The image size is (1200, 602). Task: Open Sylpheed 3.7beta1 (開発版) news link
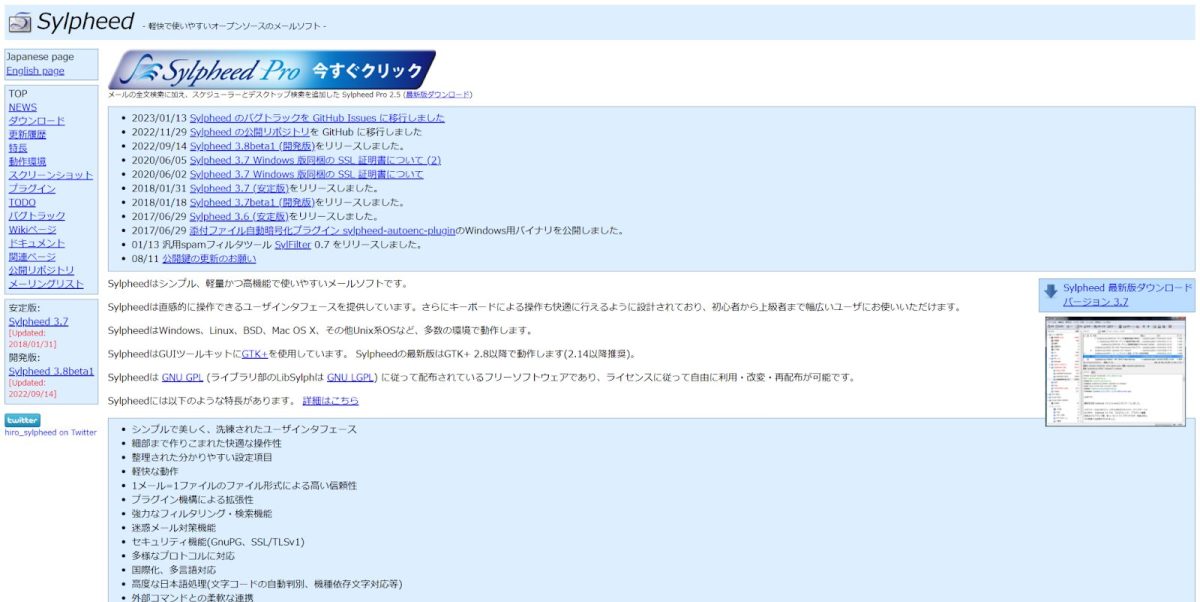pyautogui.click(x=252, y=202)
